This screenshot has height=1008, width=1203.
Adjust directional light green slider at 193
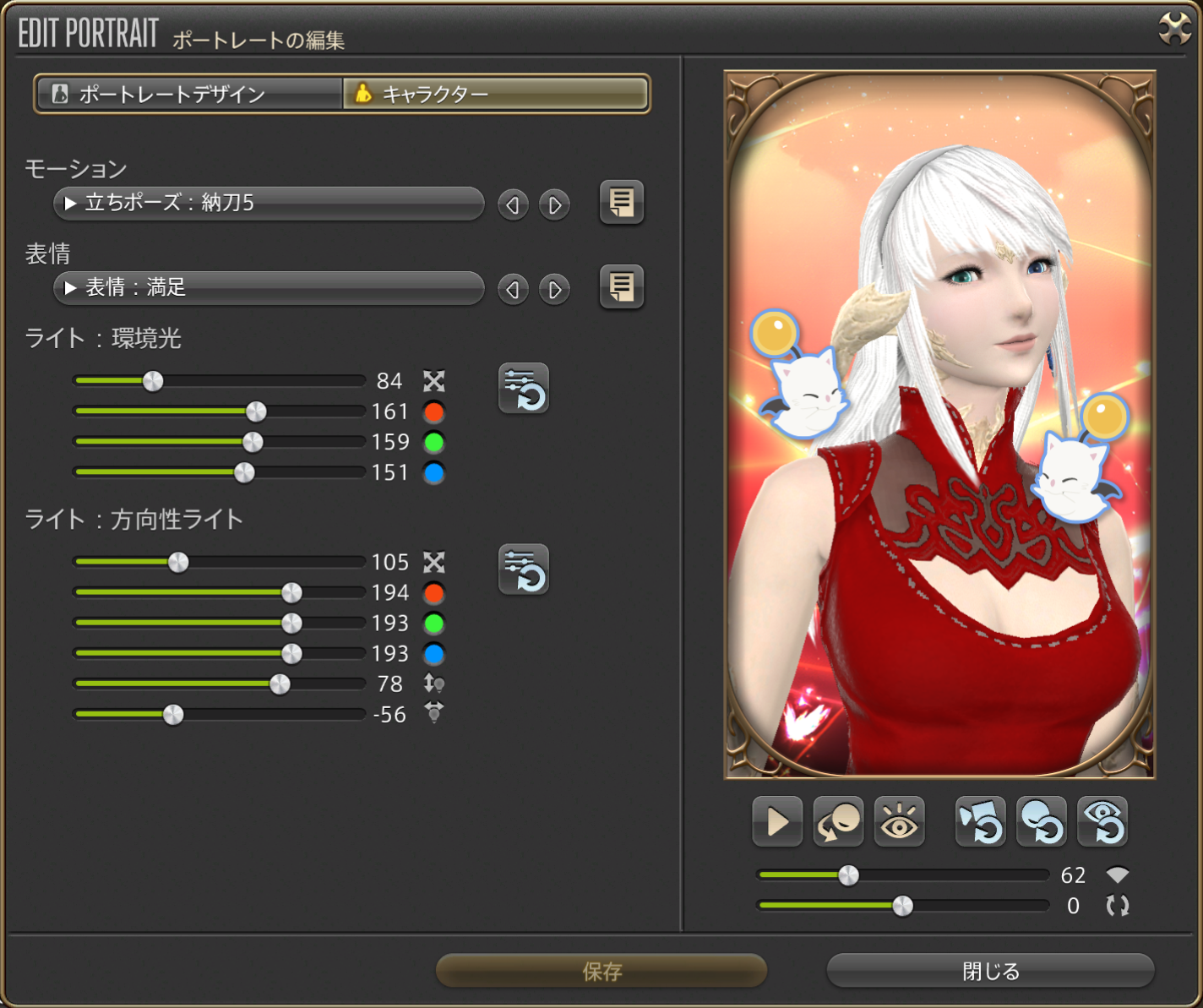(220, 623)
